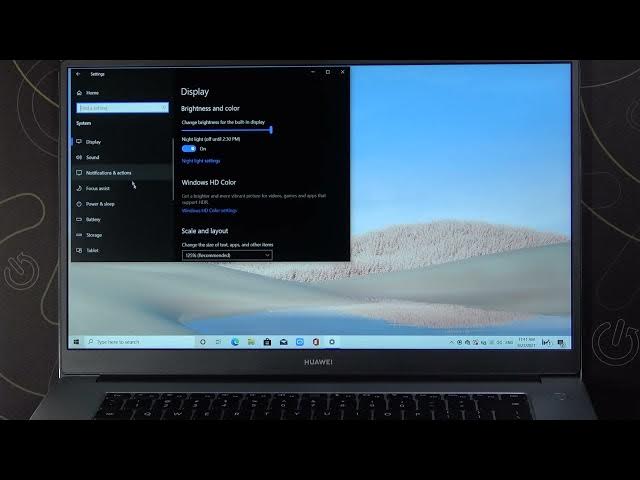Screen dimensions: 640x480
Task: Open the blue app icon next to Mail
Action: tap(300, 342)
